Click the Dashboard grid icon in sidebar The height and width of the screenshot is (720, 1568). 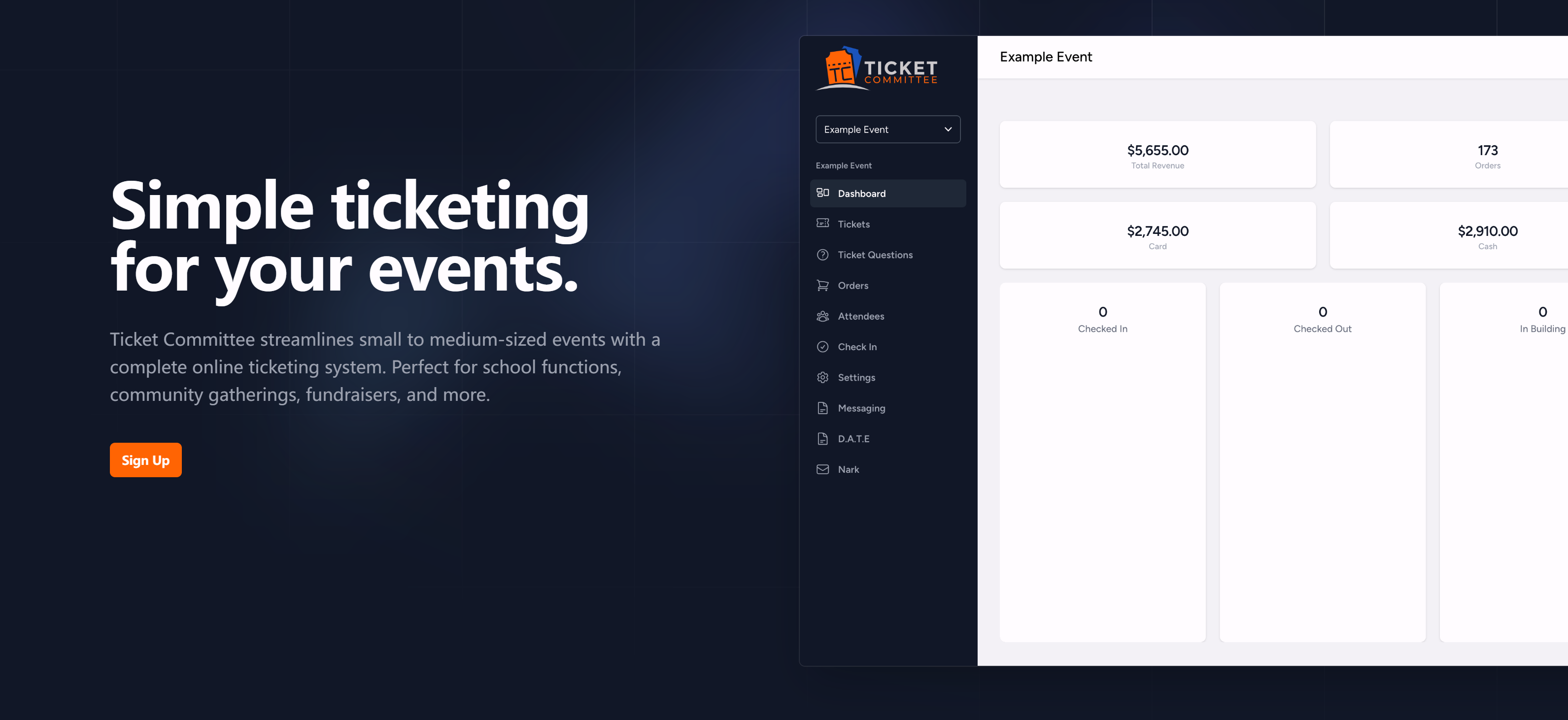(x=822, y=193)
